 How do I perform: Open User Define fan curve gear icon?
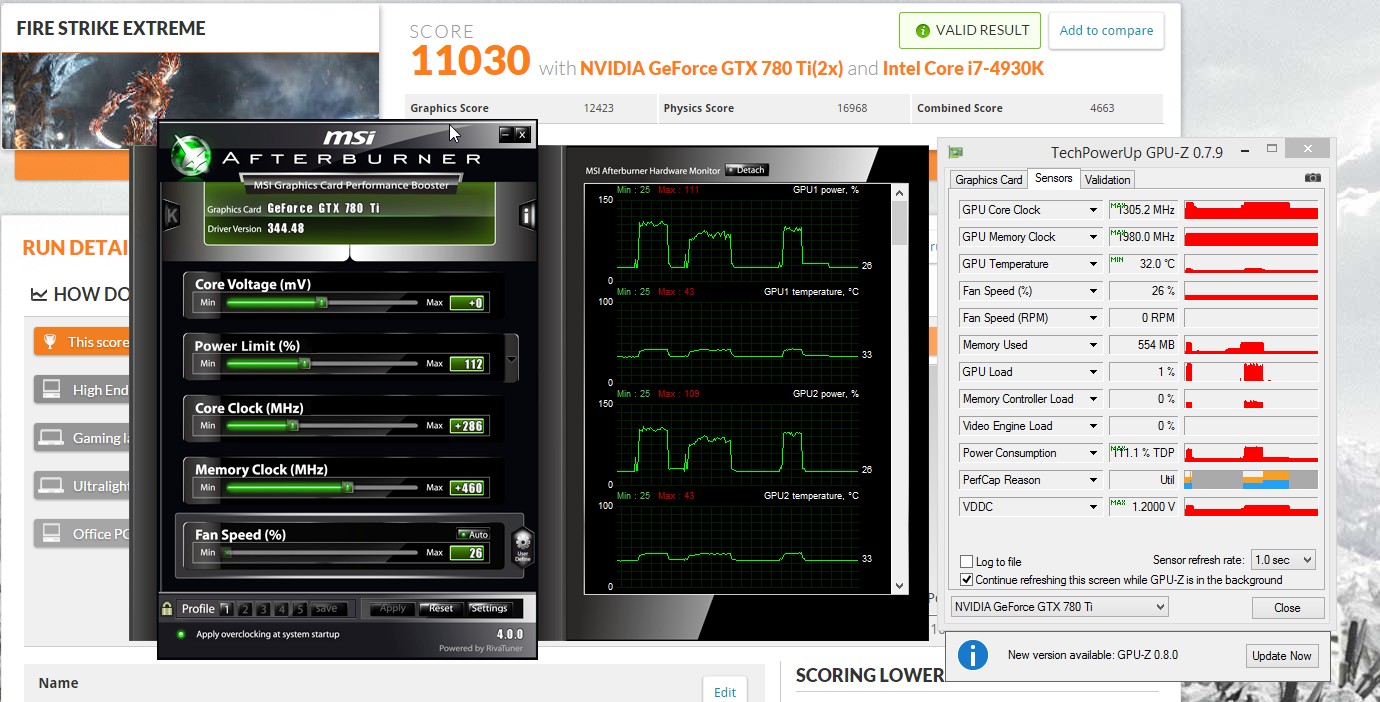click(x=522, y=545)
